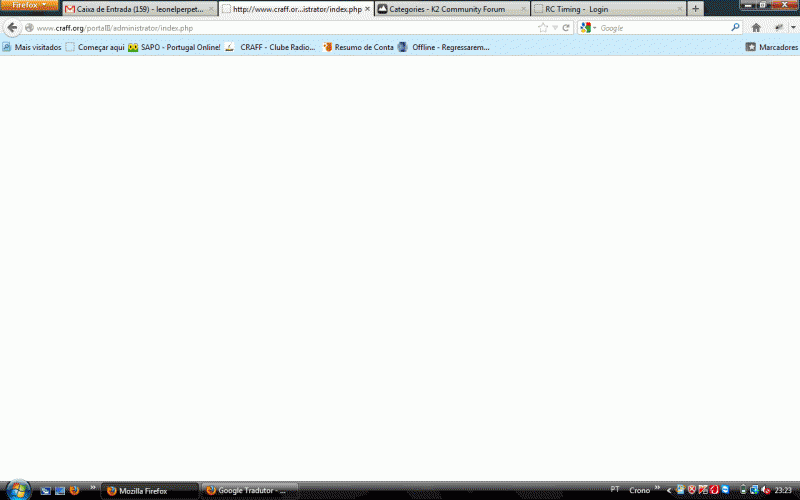Close the RC Timing - Login tab
Image resolution: width=800 pixels, height=500 pixels.
(679, 9)
